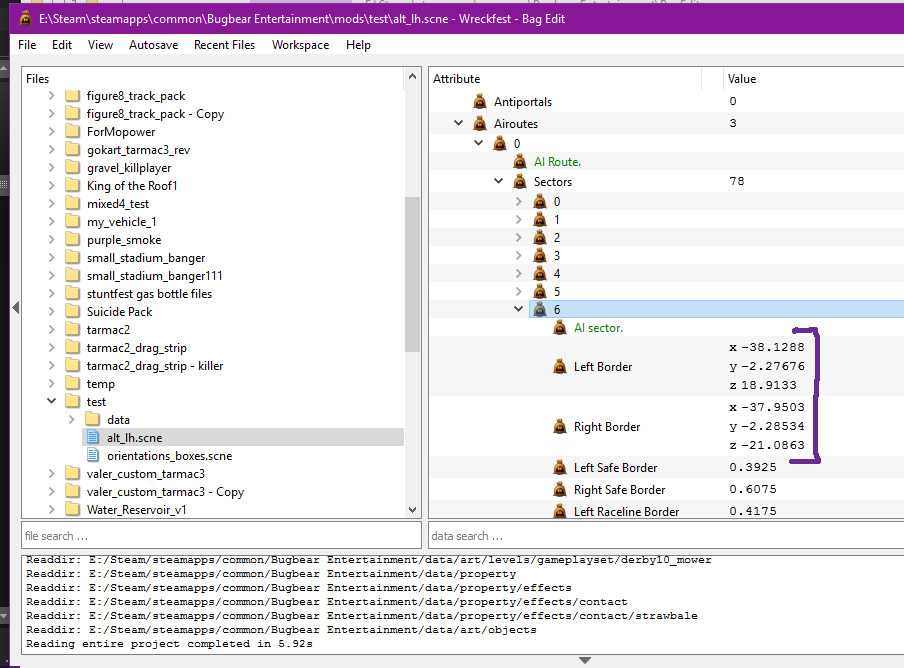Screen dimensions: 904x668
Task: Click the file search input field
Action: [221, 536]
